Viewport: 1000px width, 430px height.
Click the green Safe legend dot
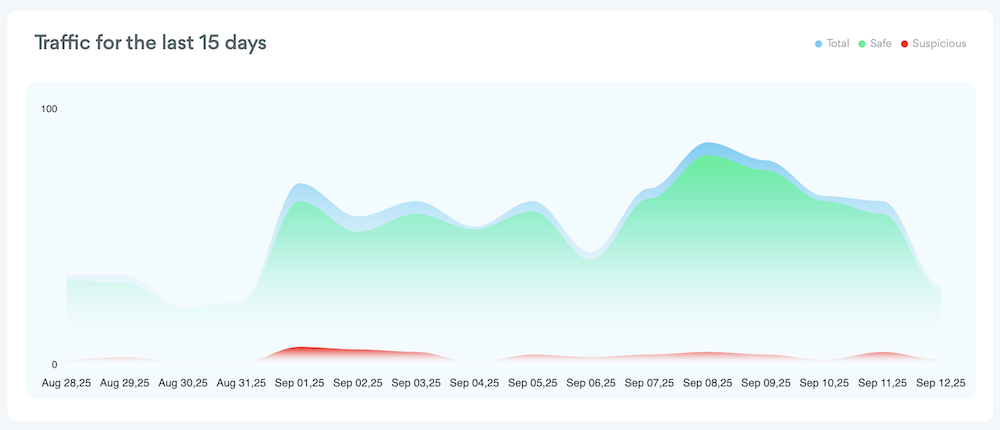coord(861,44)
